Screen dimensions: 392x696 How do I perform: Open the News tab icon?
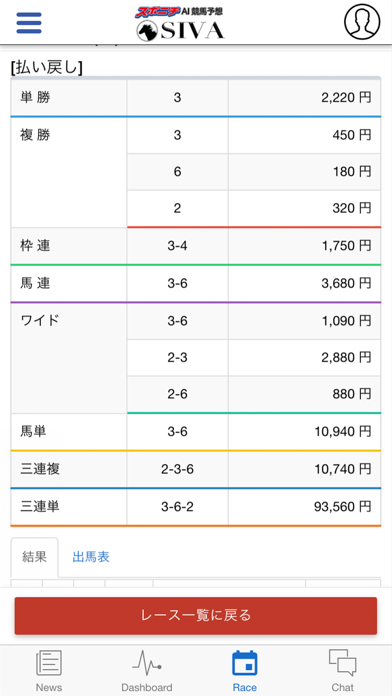coord(49,663)
